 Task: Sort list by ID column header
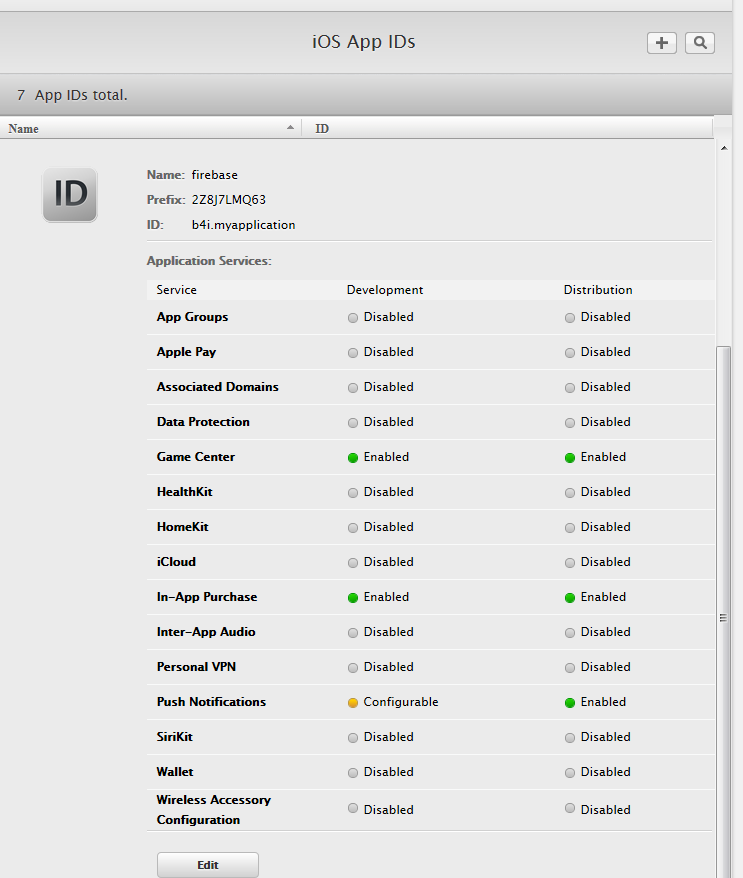coord(323,129)
